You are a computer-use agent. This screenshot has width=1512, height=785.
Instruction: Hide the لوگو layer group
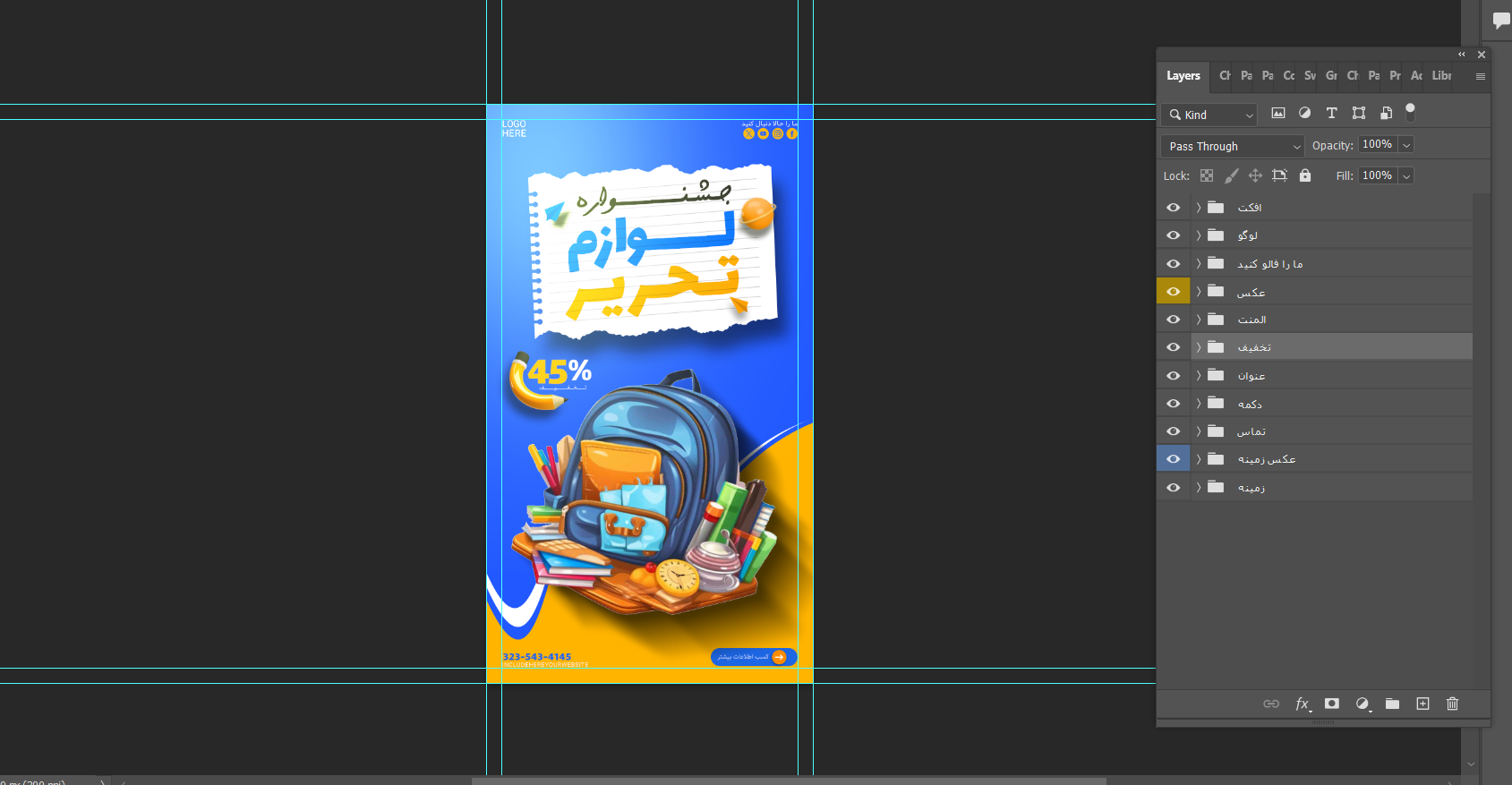[1174, 235]
